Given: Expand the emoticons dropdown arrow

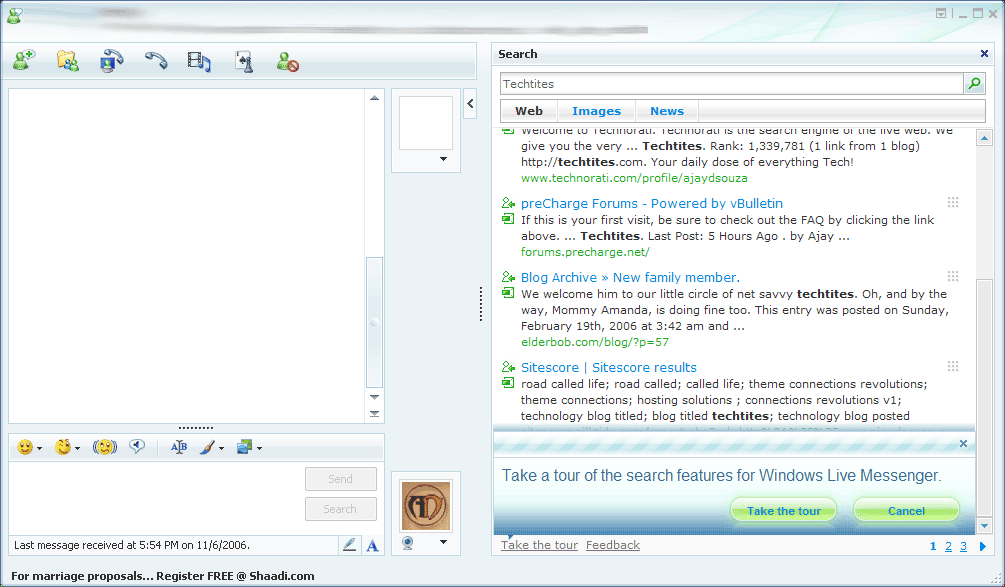Looking at the screenshot, I should [x=40, y=448].
